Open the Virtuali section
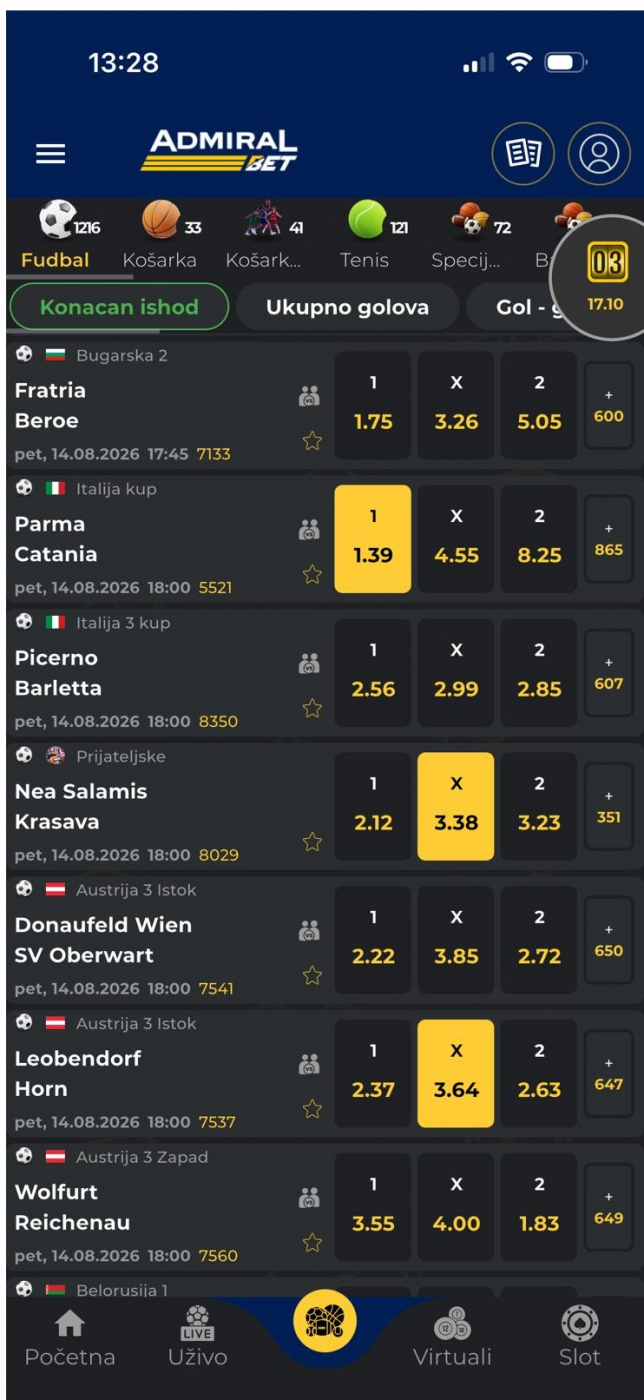This screenshot has height=1400, width=644. click(x=452, y=1336)
